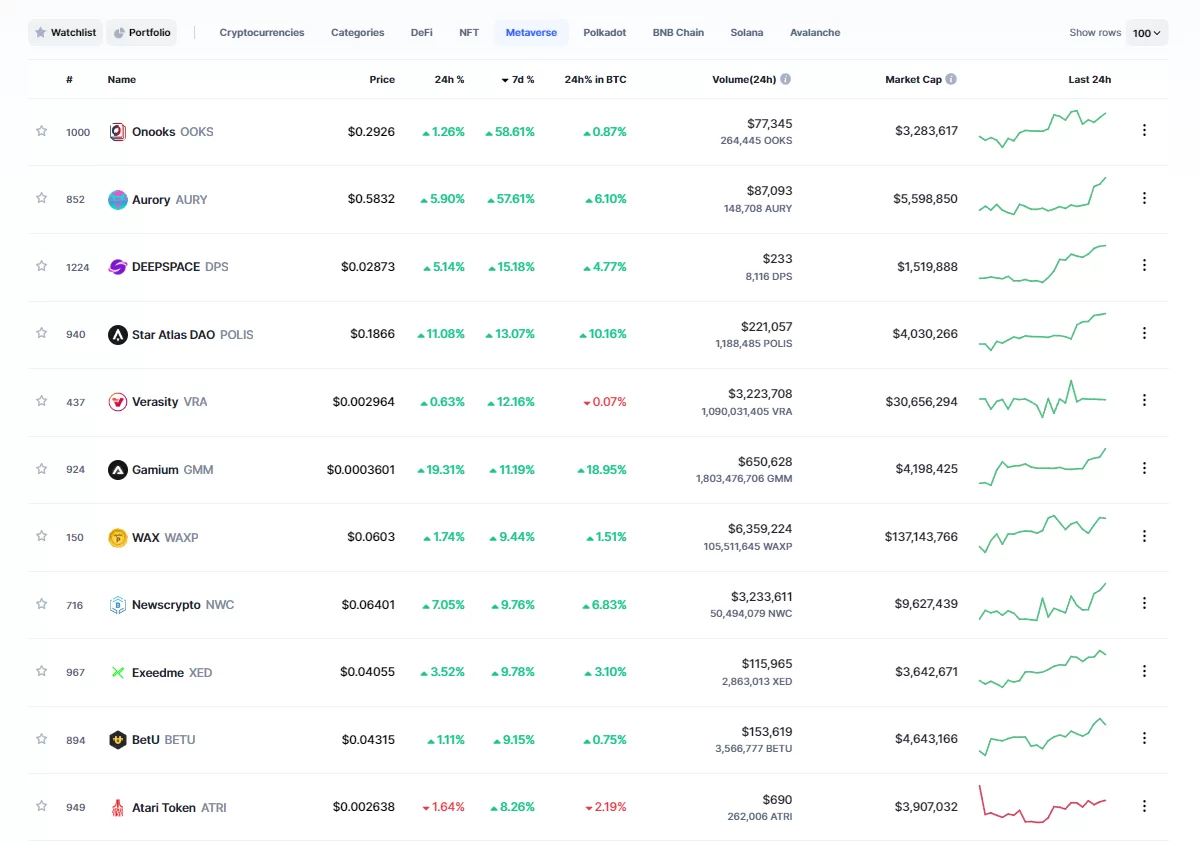Open the Show rows 100 dropdown

click(x=1146, y=33)
